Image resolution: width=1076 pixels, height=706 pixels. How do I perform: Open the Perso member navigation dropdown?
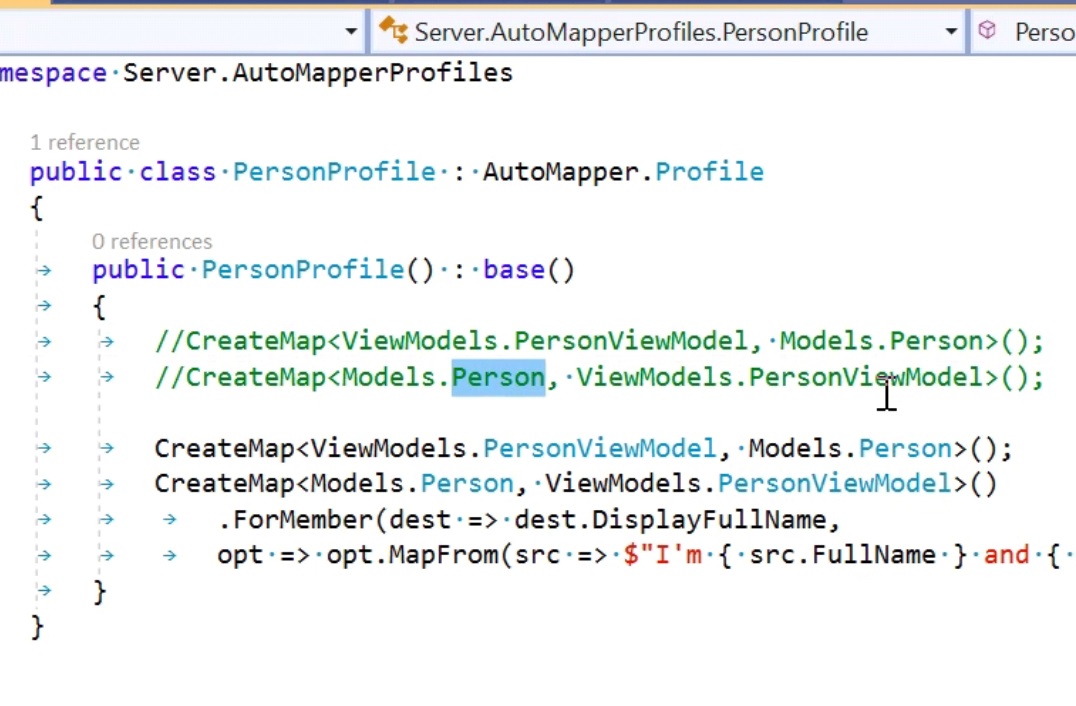[x=1023, y=32]
